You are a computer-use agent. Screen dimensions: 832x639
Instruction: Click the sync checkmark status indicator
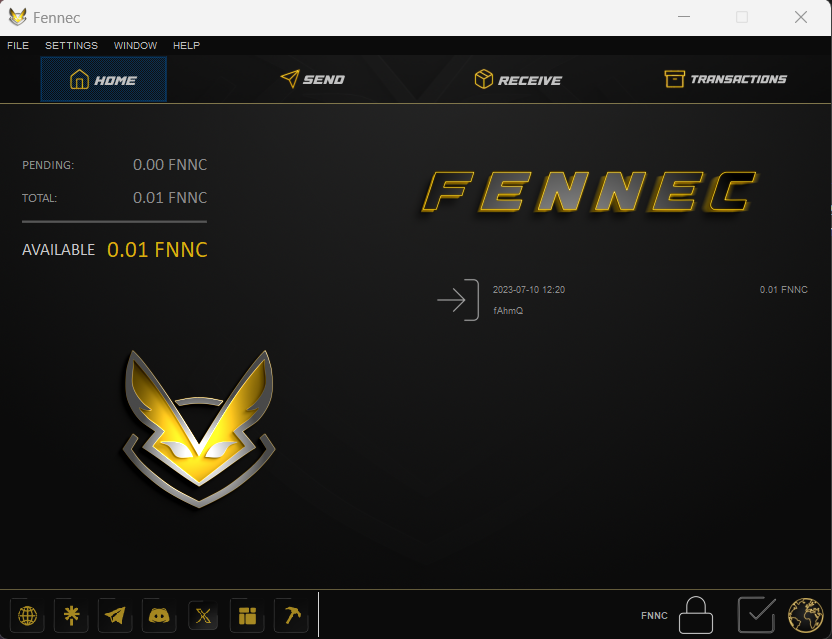pyautogui.click(x=756, y=612)
